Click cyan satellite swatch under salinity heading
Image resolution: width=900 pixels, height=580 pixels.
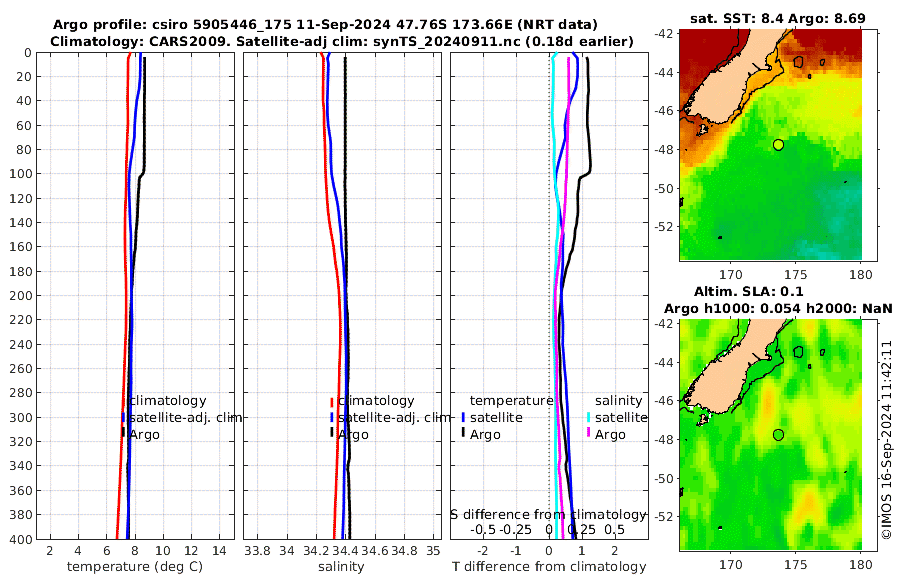[x=588, y=417]
